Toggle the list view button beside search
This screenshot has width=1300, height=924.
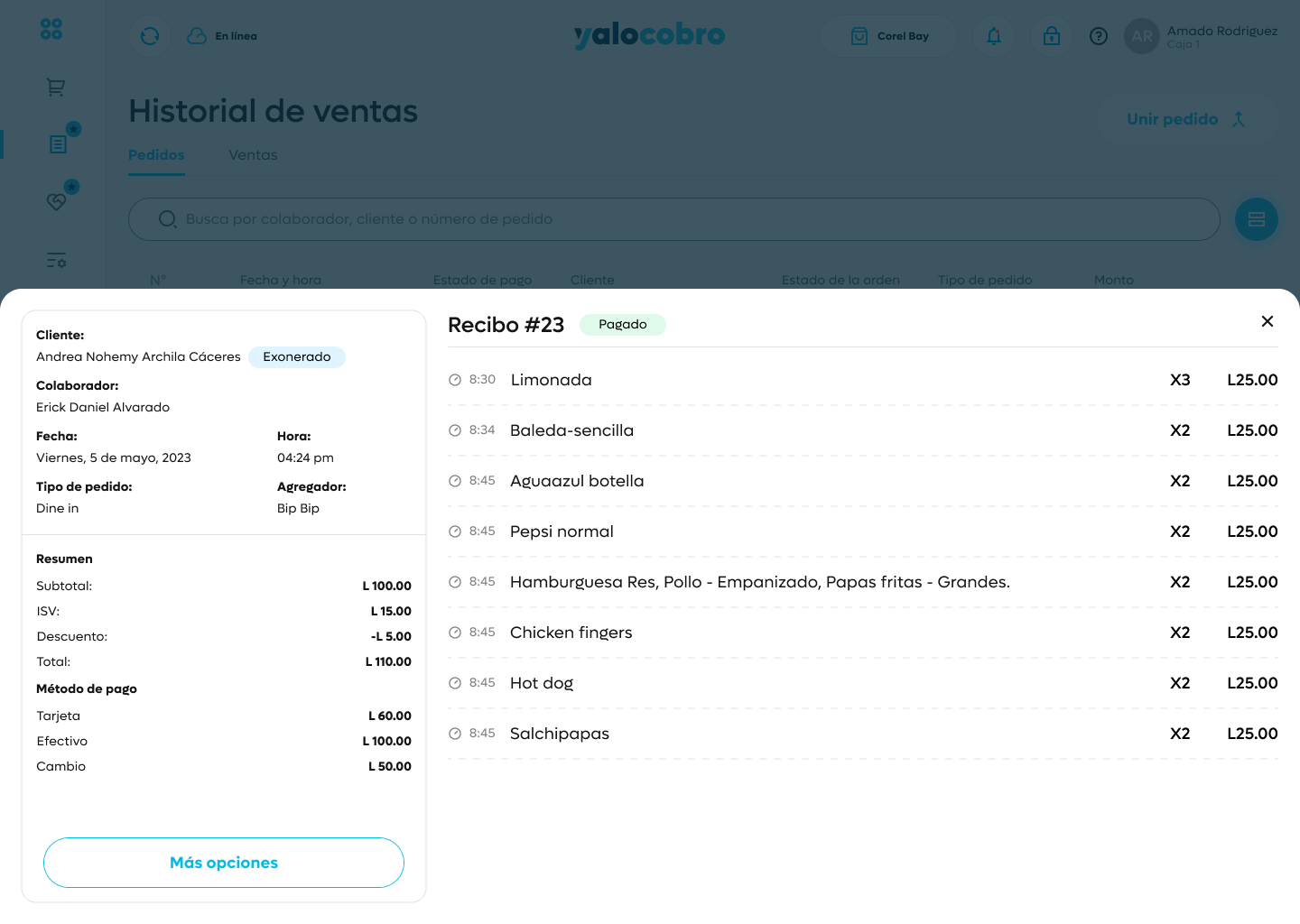tap(1256, 219)
